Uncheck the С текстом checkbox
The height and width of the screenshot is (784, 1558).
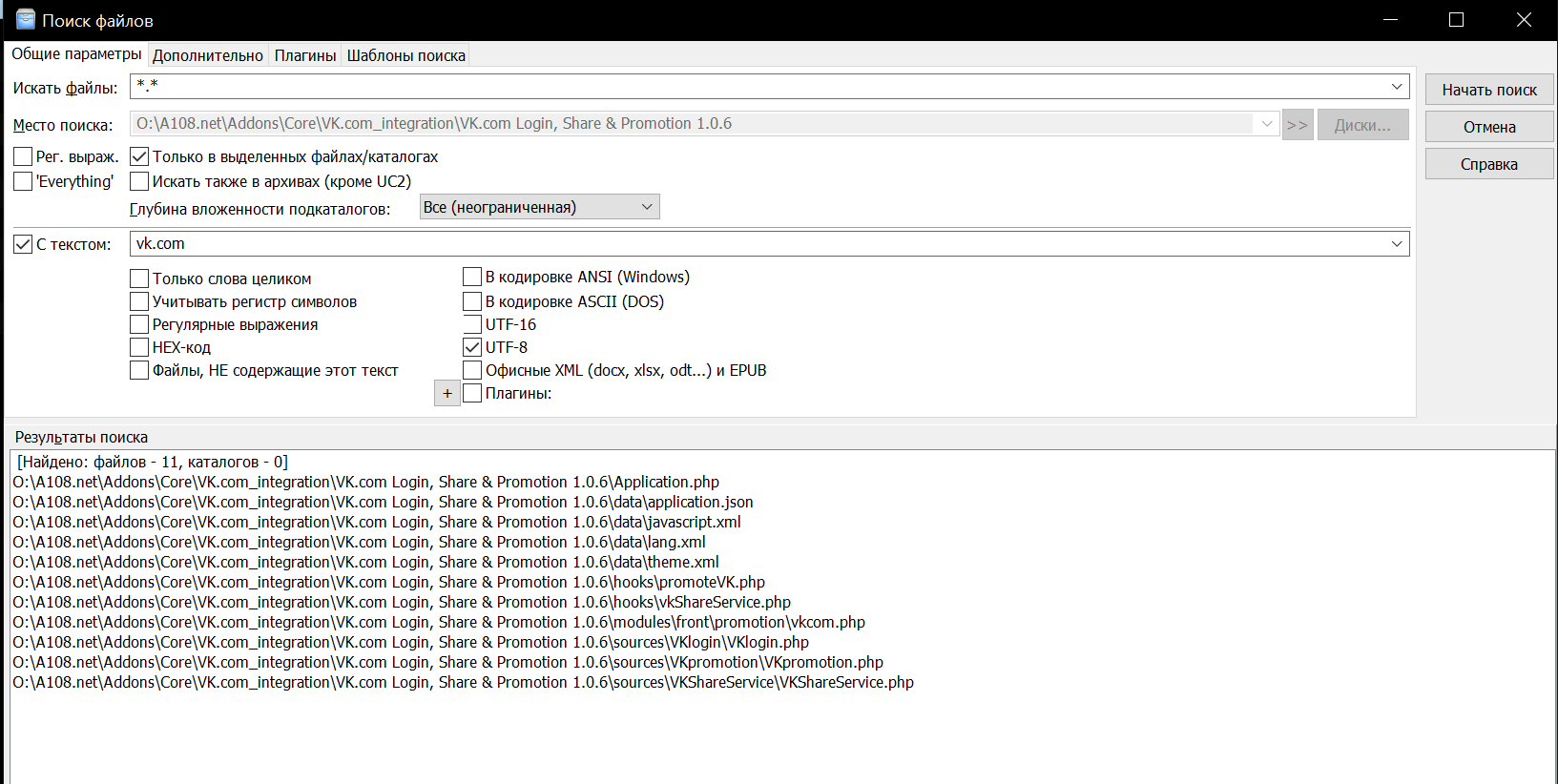[x=24, y=244]
